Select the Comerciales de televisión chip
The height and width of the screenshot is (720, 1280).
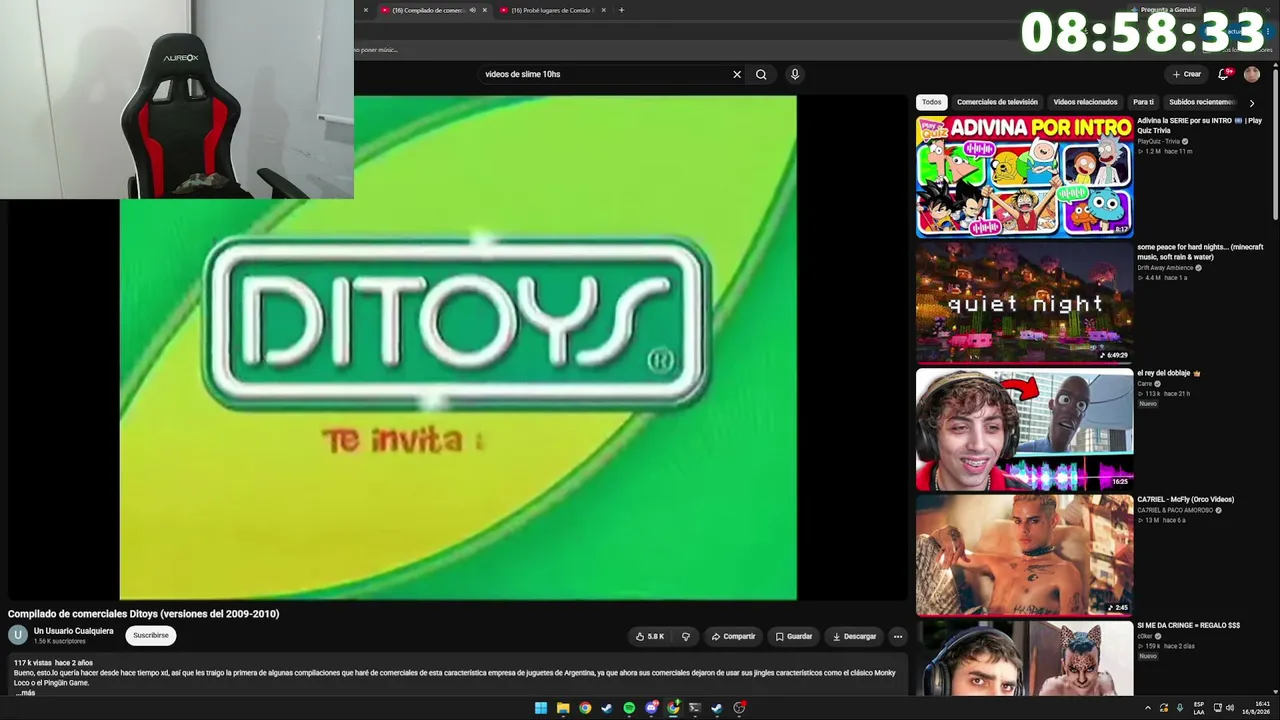pyautogui.click(x=997, y=102)
